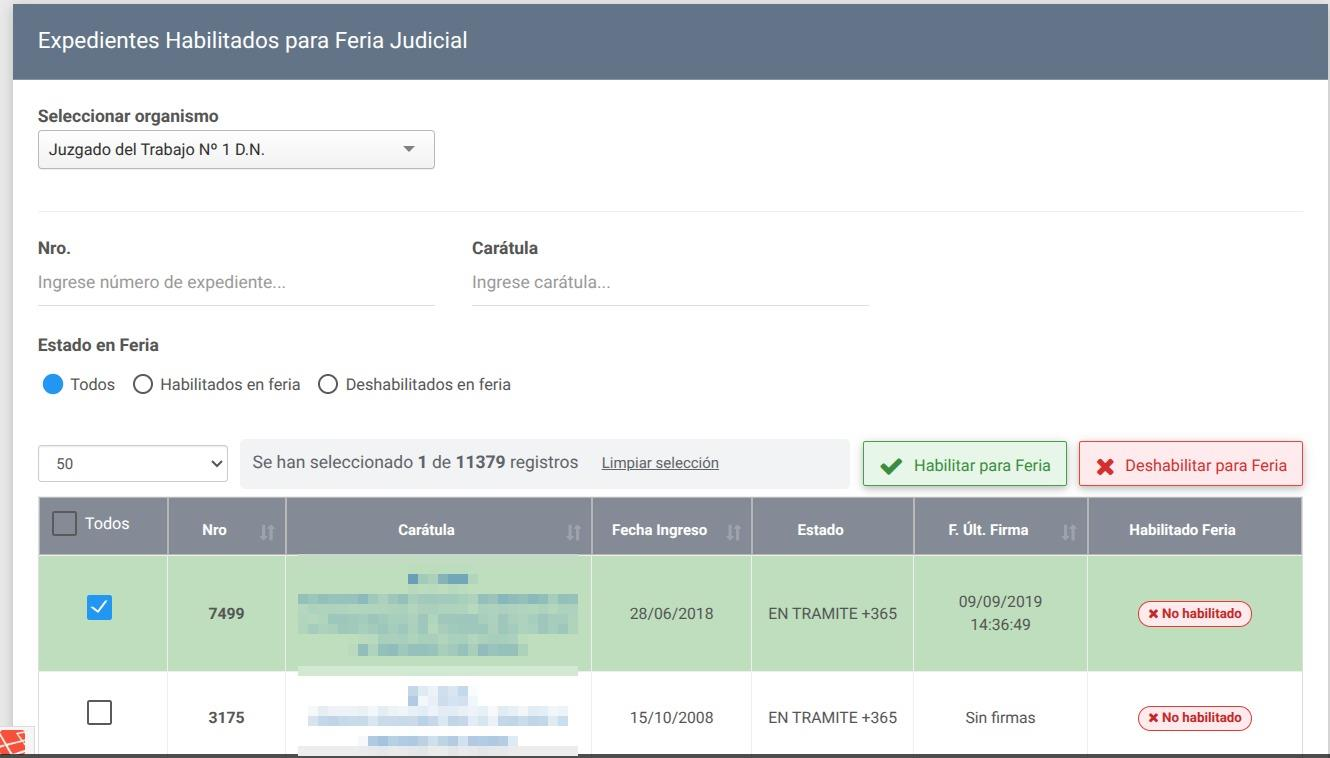Select Habilitados en feria radio button
This screenshot has width=1330, height=758.
[x=143, y=385]
